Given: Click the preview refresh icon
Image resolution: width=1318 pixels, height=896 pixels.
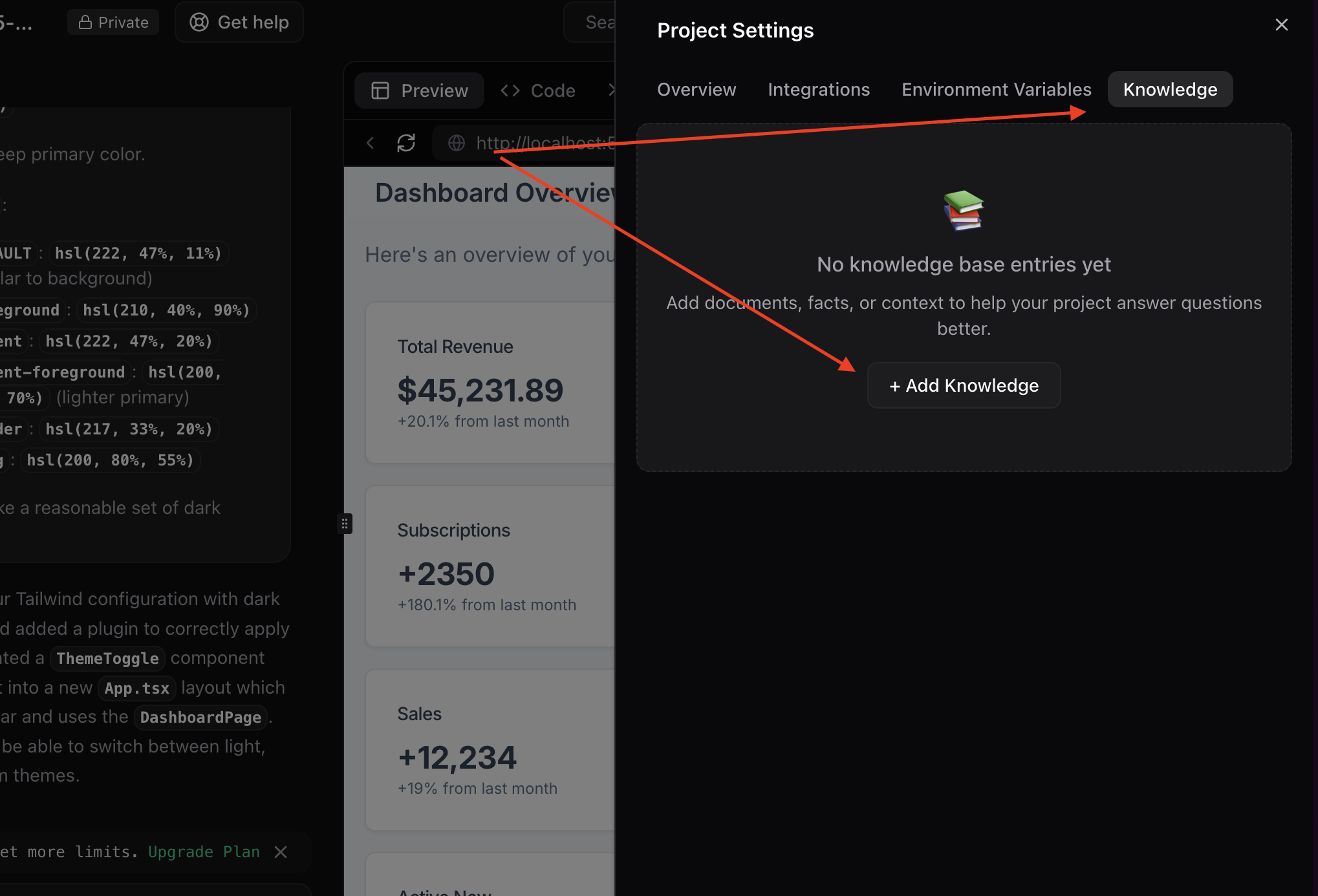Looking at the screenshot, I should point(406,143).
